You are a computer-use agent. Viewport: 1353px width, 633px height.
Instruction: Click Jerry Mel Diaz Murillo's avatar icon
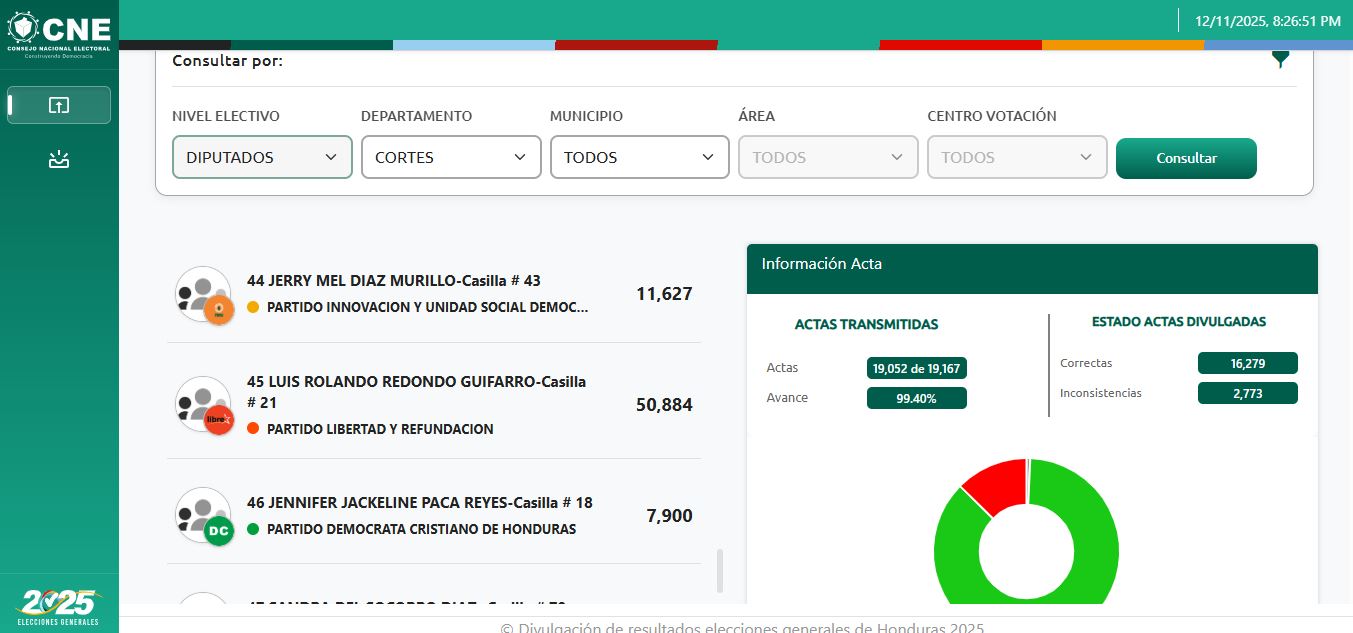coord(204,295)
